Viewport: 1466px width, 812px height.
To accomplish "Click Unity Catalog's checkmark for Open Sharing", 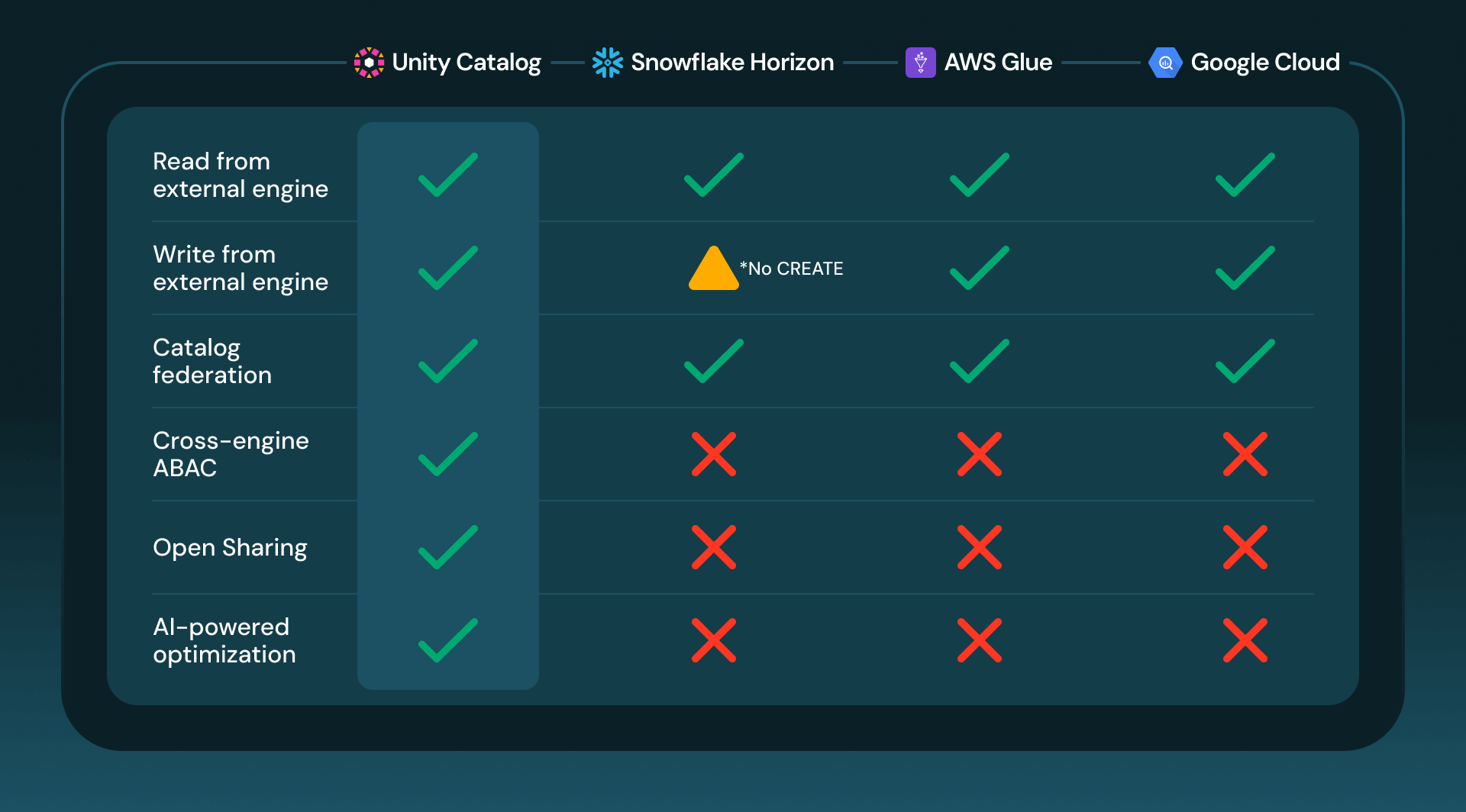I will [x=448, y=547].
